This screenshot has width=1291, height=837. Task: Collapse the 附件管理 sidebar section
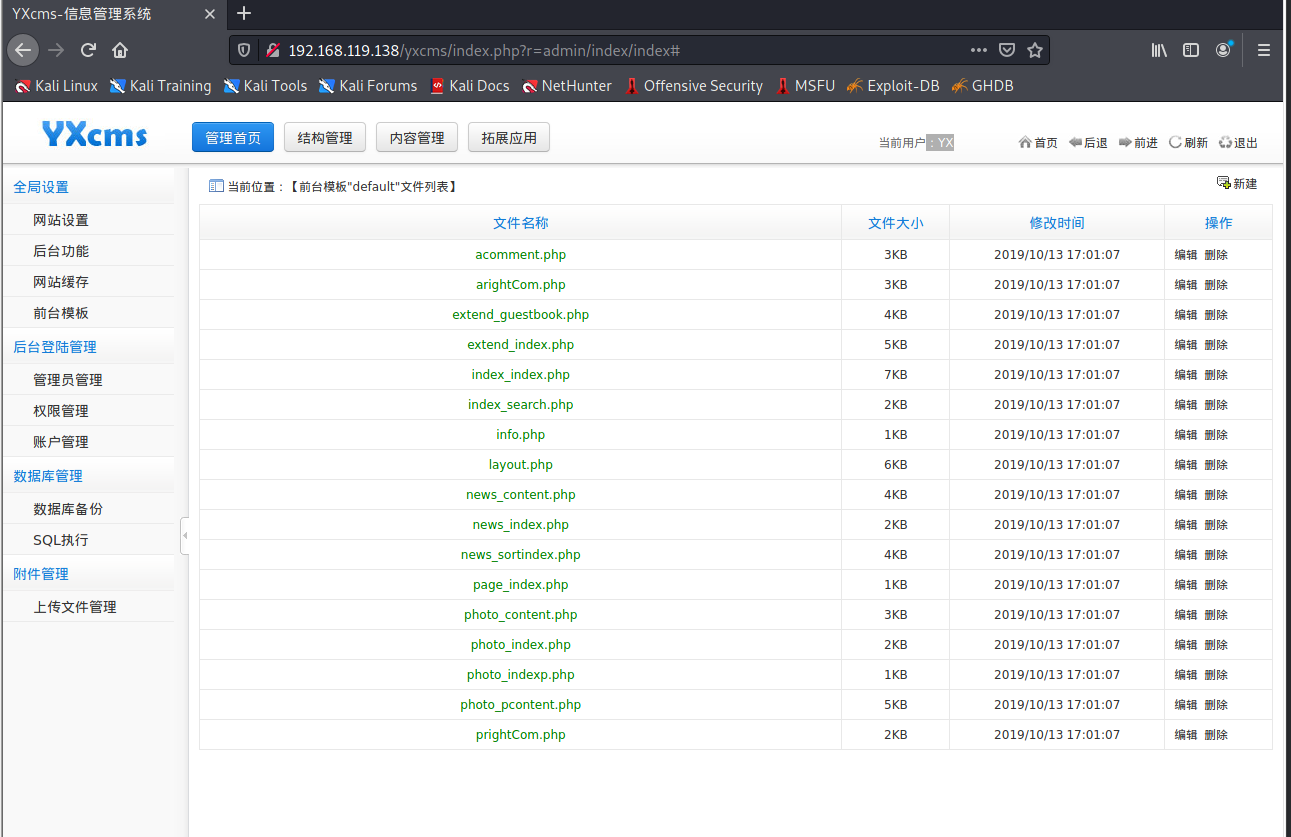pyautogui.click(x=41, y=574)
